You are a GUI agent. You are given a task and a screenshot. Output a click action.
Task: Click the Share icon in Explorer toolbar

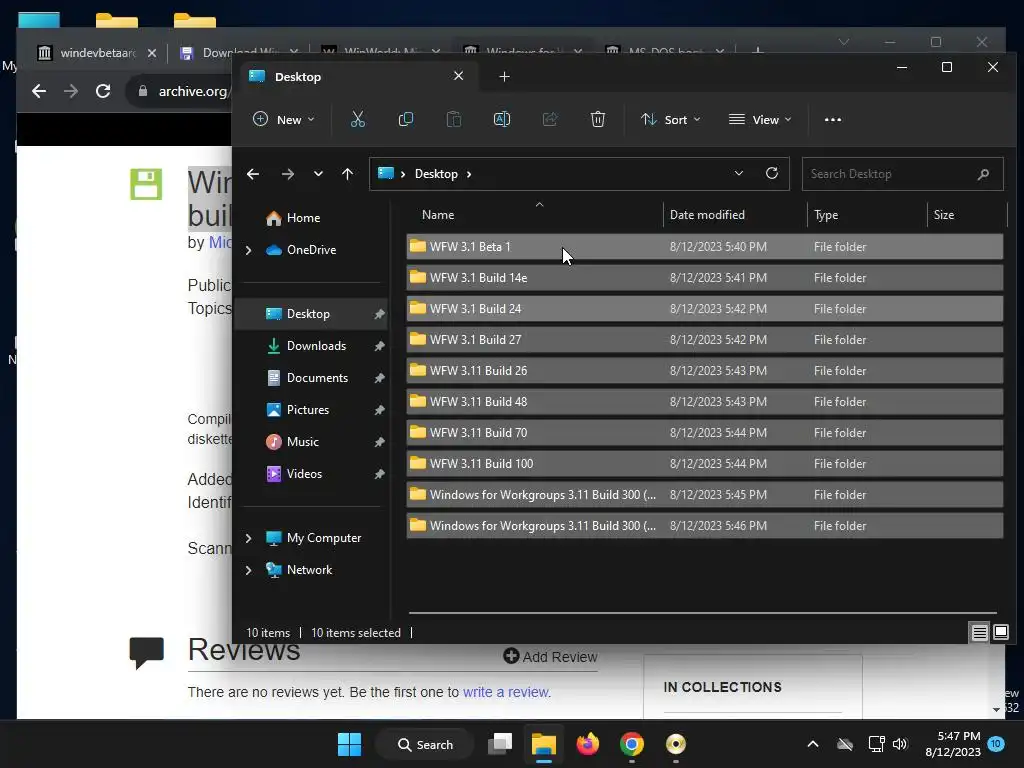[550, 120]
